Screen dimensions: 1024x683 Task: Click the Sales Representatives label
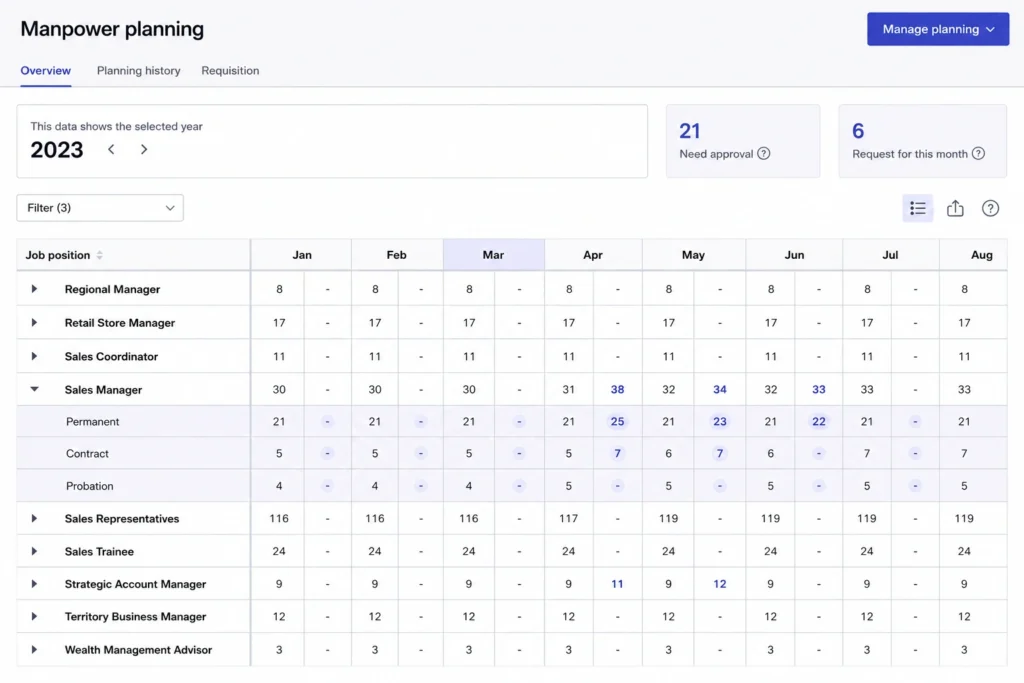121,518
